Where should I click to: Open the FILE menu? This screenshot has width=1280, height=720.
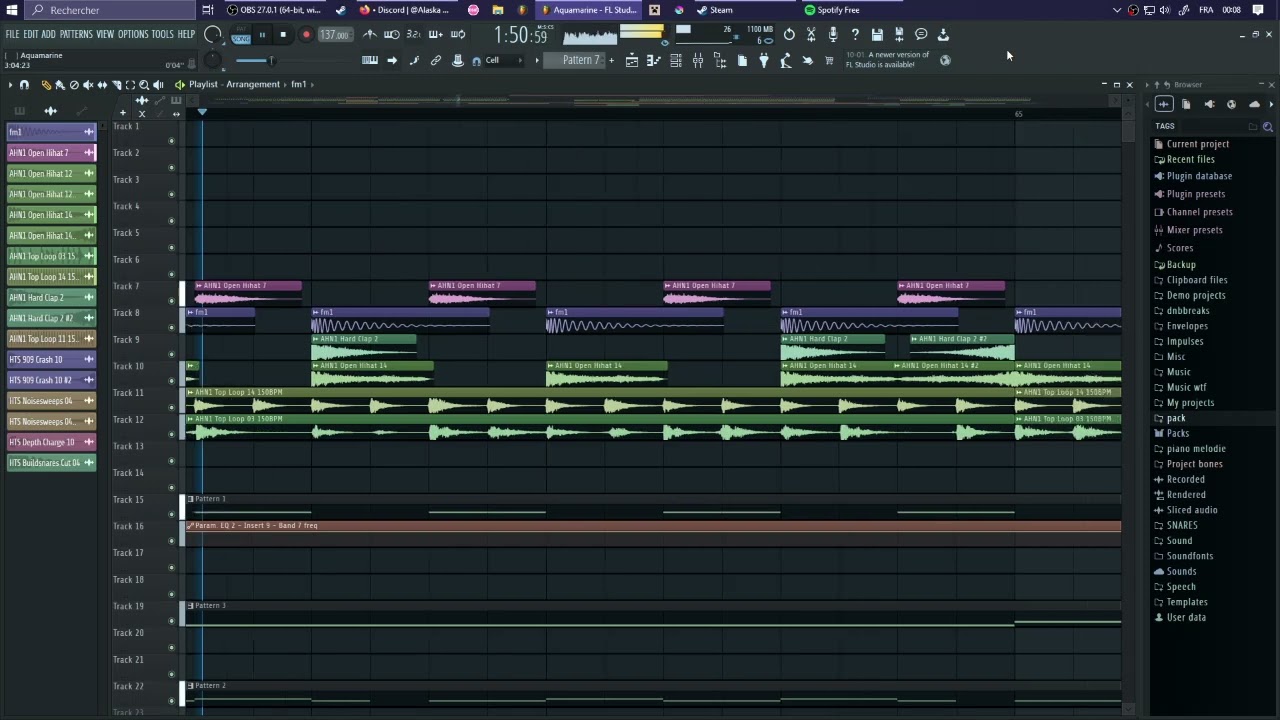pyautogui.click(x=12, y=34)
